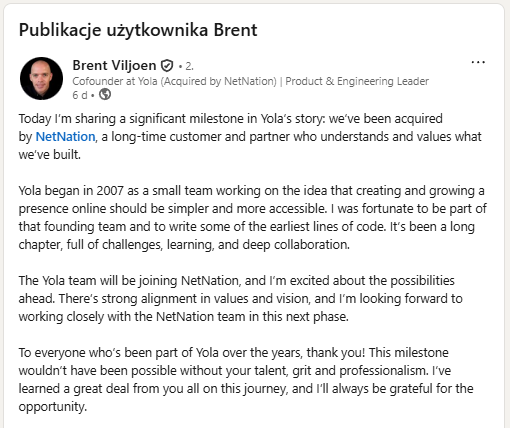The image size is (510, 428).
Task: Click the 'we've built.' line of text
Action: 50,155
